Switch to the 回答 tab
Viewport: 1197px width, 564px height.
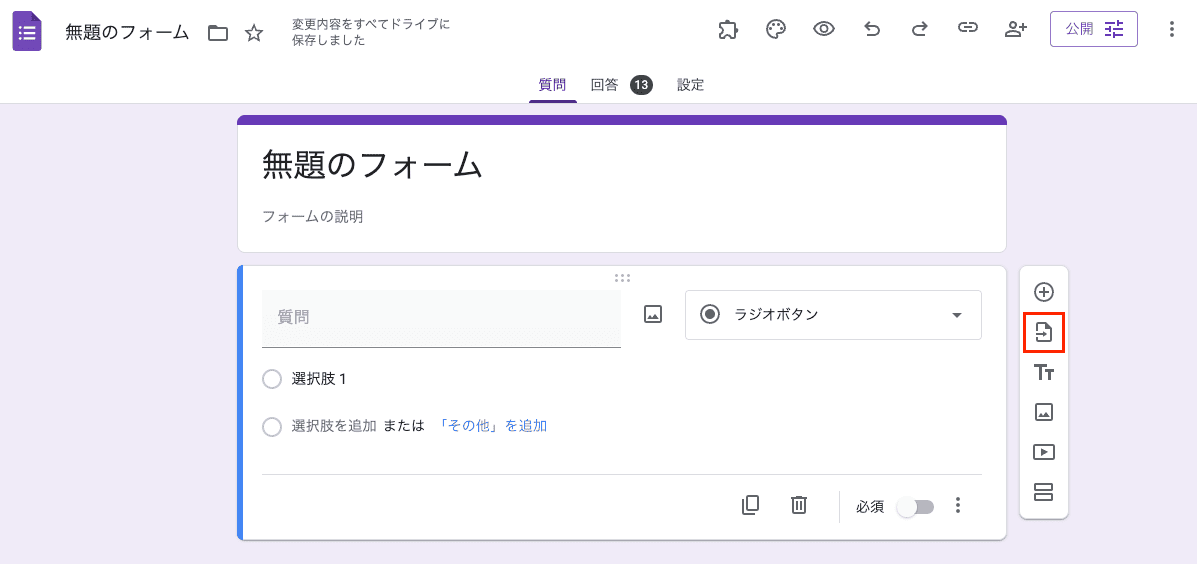pyautogui.click(x=605, y=85)
